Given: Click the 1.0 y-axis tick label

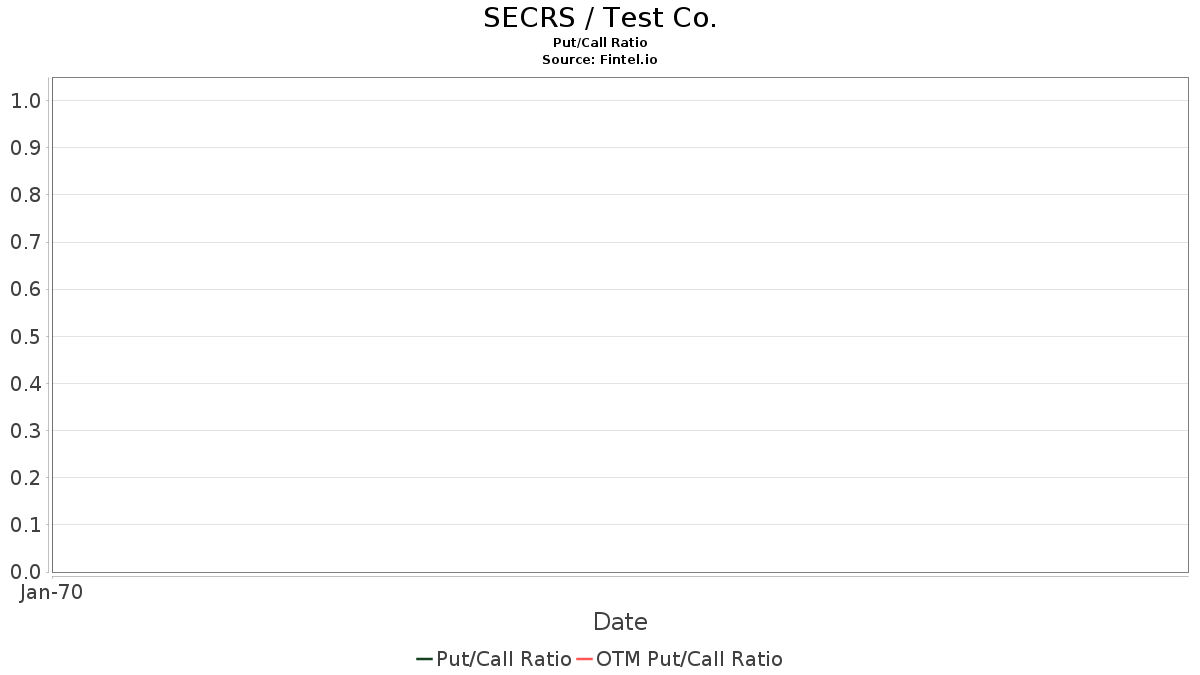Looking at the screenshot, I should pos(26,101).
